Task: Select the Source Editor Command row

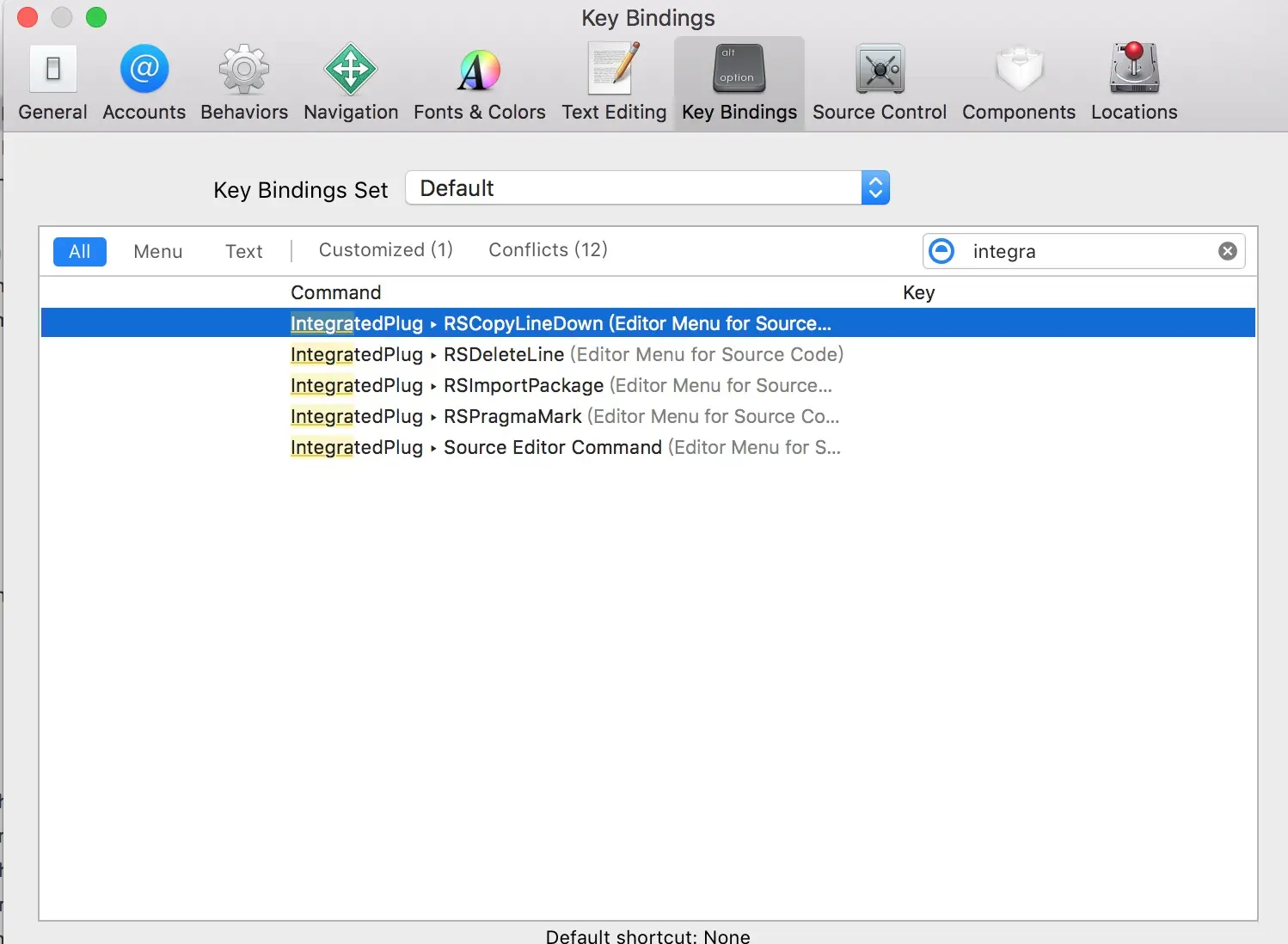Action: (648, 447)
